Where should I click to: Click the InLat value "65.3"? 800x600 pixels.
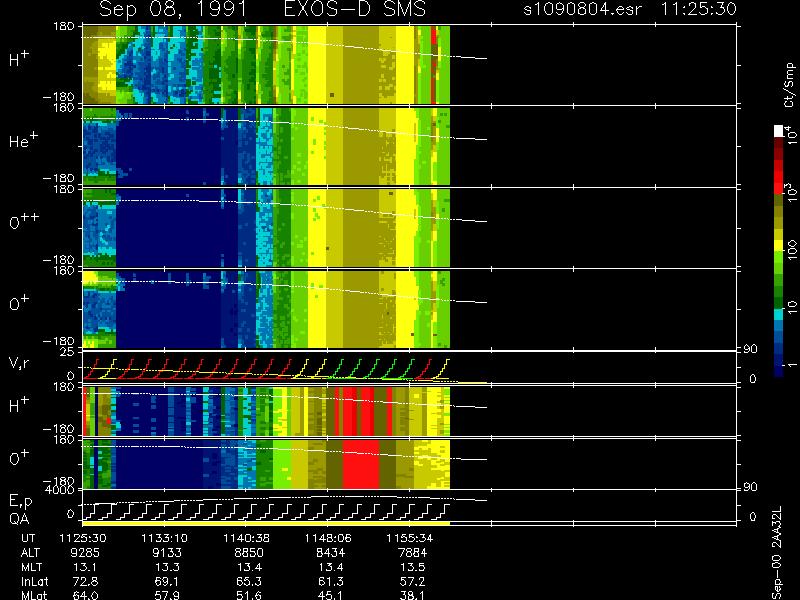tap(248, 582)
